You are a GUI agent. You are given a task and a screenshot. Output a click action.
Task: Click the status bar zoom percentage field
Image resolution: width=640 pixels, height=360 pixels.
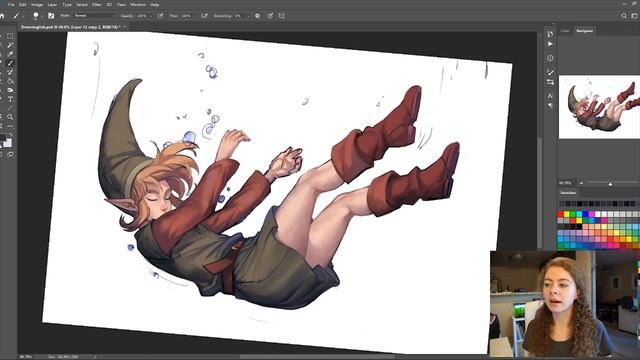[26, 357]
